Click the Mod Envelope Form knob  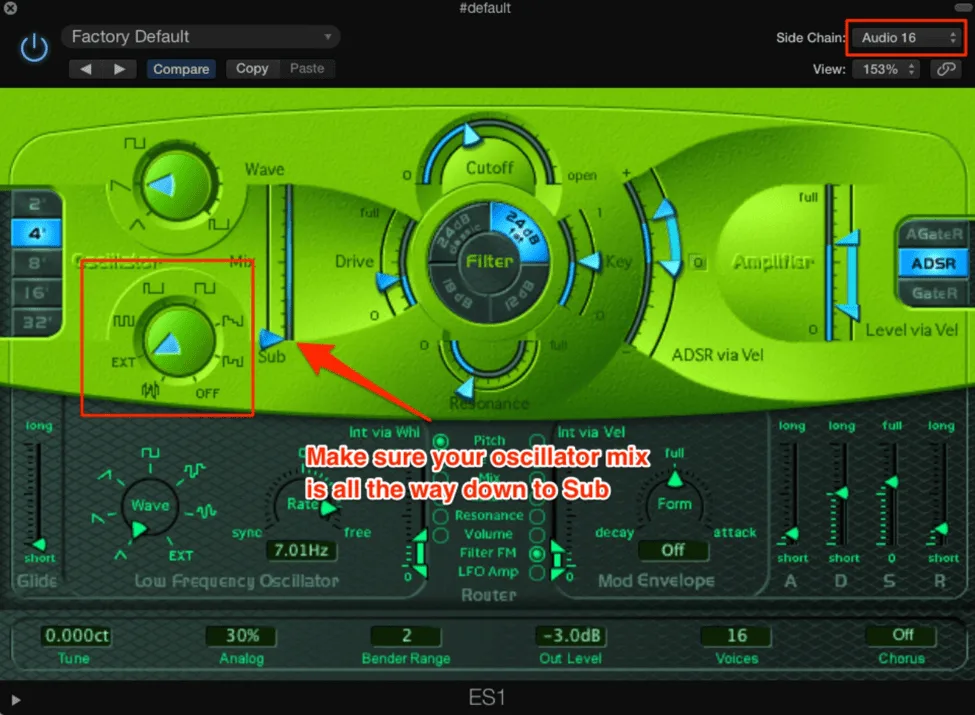tap(675, 504)
